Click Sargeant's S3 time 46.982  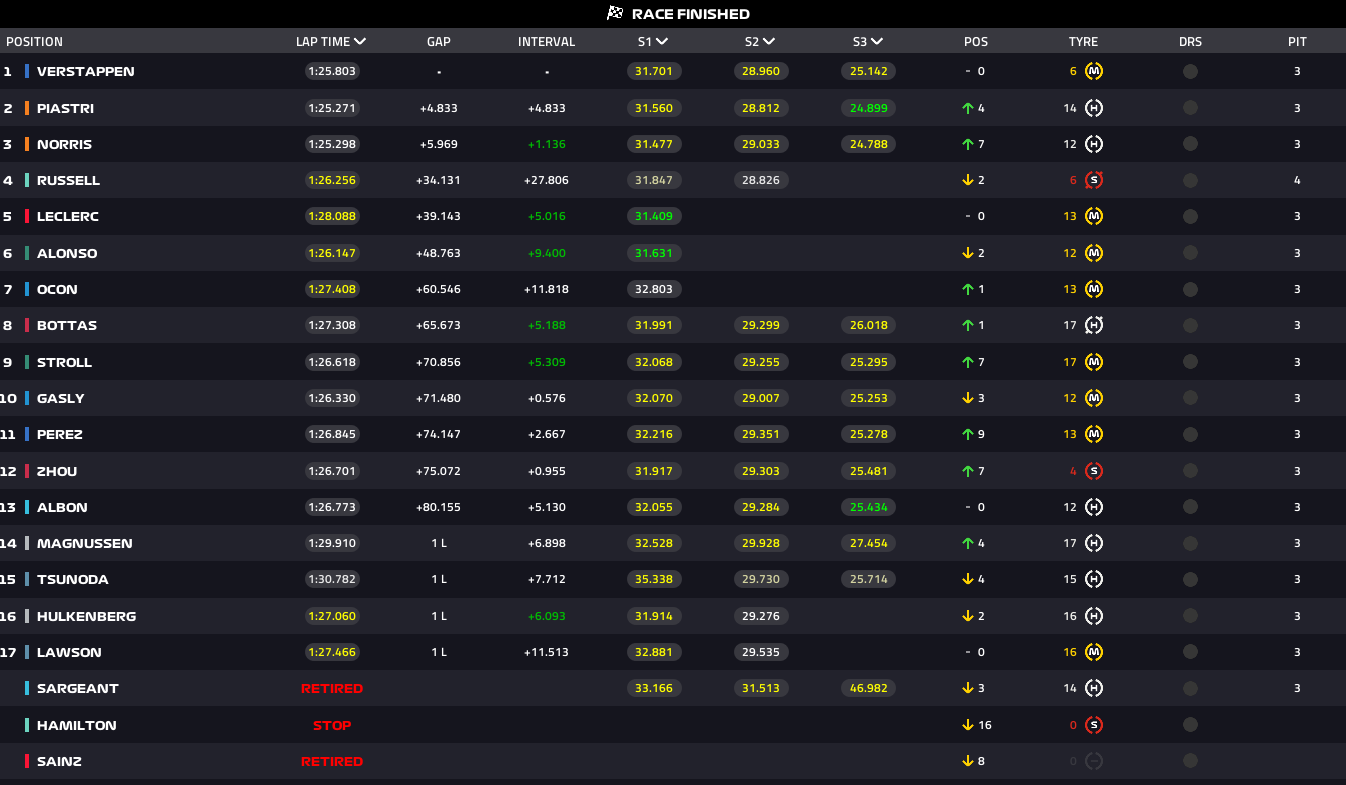(x=869, y=688)
